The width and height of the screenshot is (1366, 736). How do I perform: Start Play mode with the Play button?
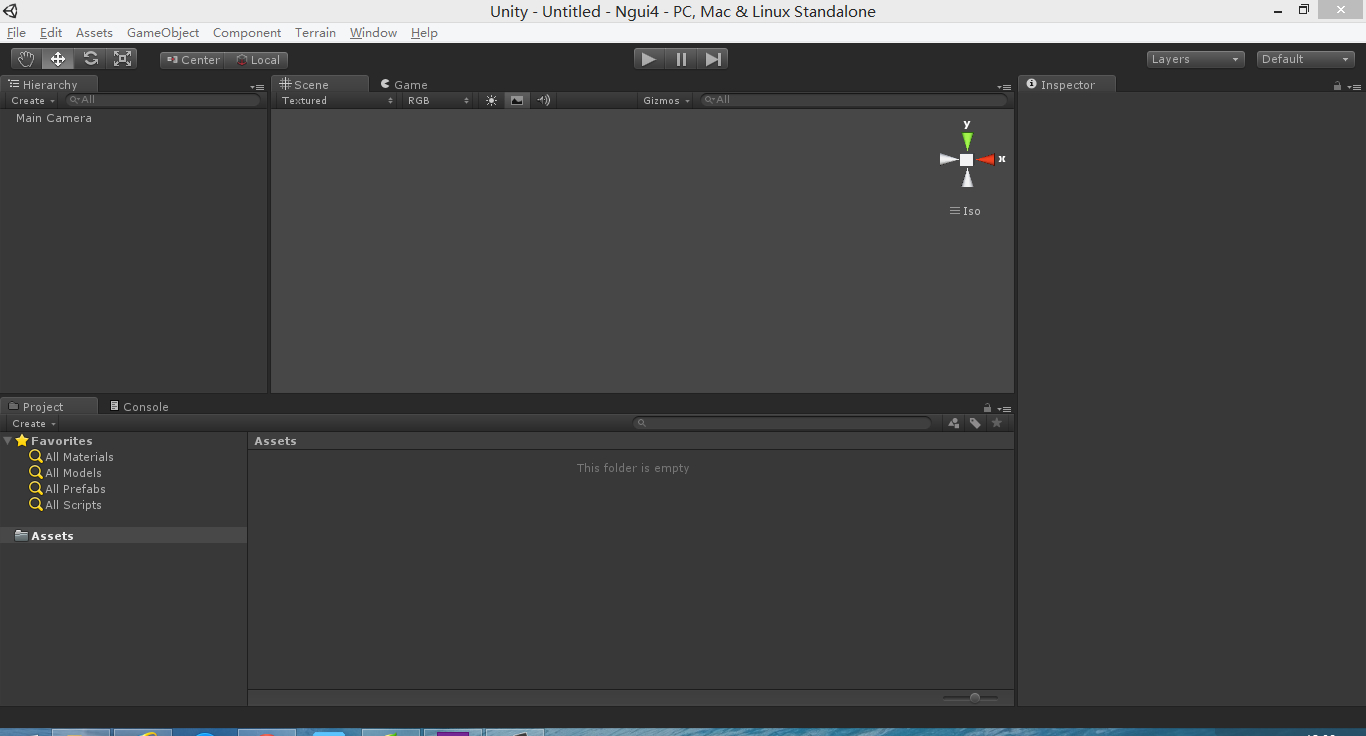click(x=649, y=59)
